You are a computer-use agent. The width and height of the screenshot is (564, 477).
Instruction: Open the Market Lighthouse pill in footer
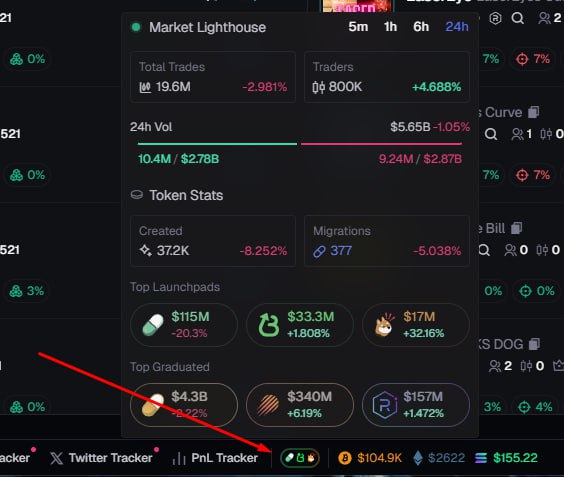[300, 458]
